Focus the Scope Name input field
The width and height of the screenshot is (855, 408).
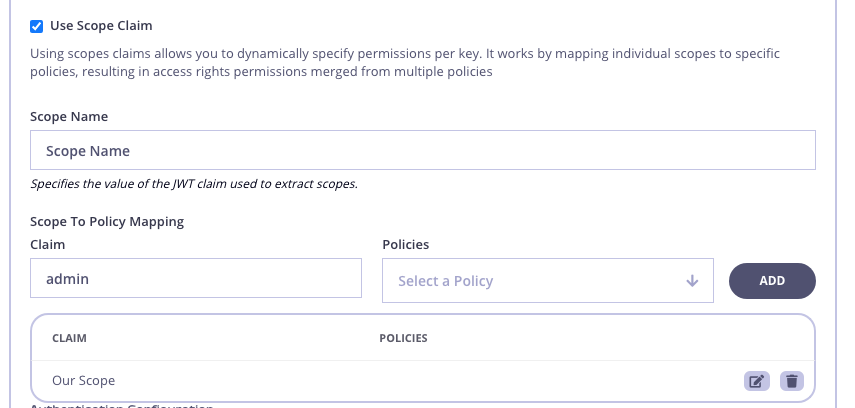coord(423,151)
